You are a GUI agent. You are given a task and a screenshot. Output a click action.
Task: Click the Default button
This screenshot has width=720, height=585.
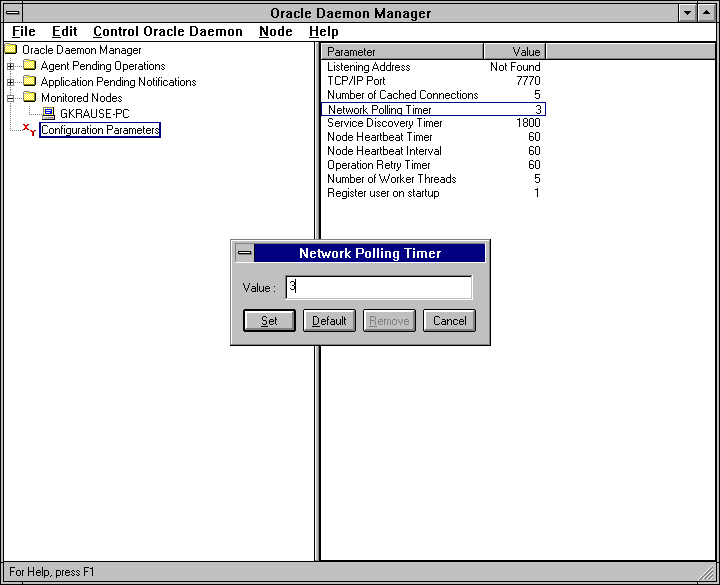329,321
